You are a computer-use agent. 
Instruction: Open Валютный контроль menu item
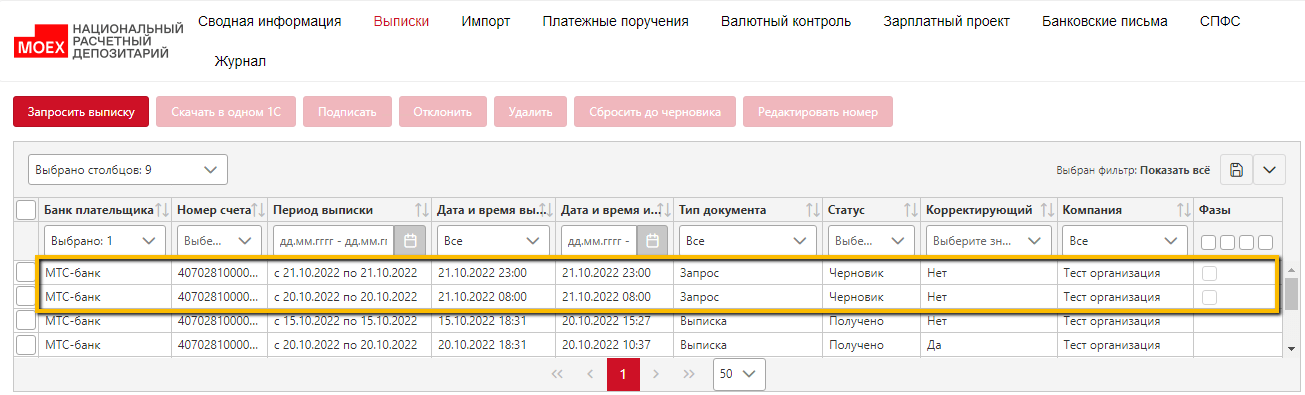point(786,21)
